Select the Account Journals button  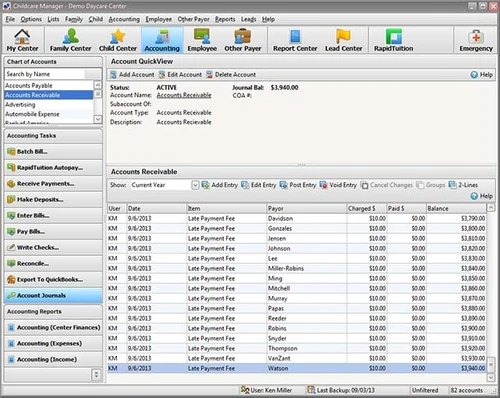53,296
